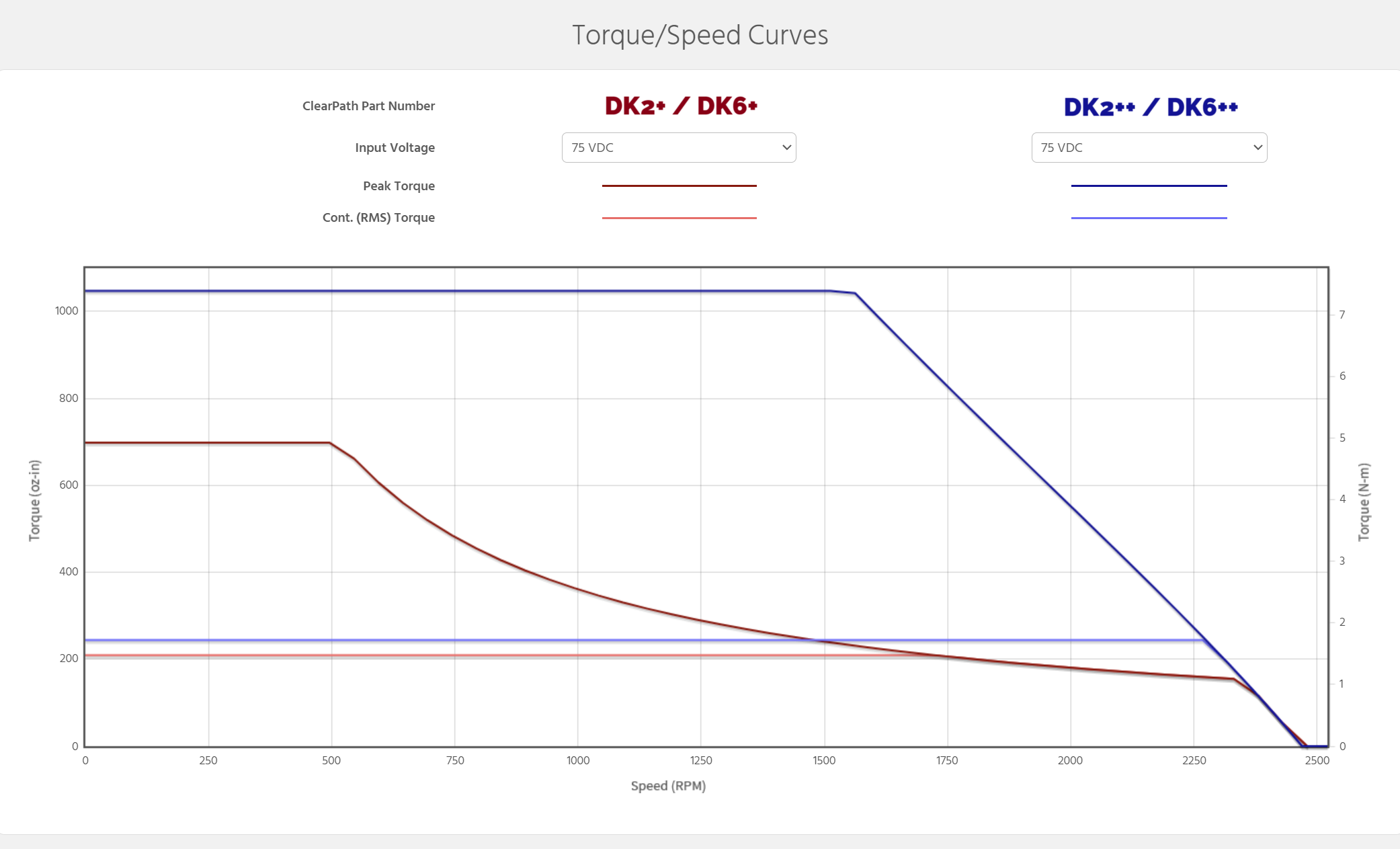This screenshot has width=1400, height=849.
Task: Click the DK2++ / DK6++ blue part number logo
Action: click(1150, 107)
